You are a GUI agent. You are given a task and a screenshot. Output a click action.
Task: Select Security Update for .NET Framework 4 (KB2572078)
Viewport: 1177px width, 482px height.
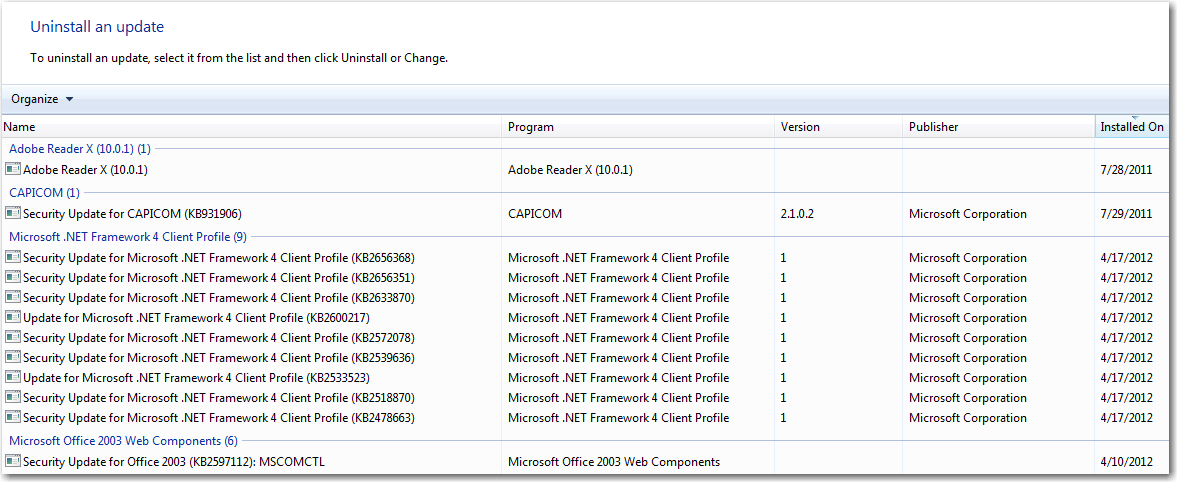[x=219, y=337]
